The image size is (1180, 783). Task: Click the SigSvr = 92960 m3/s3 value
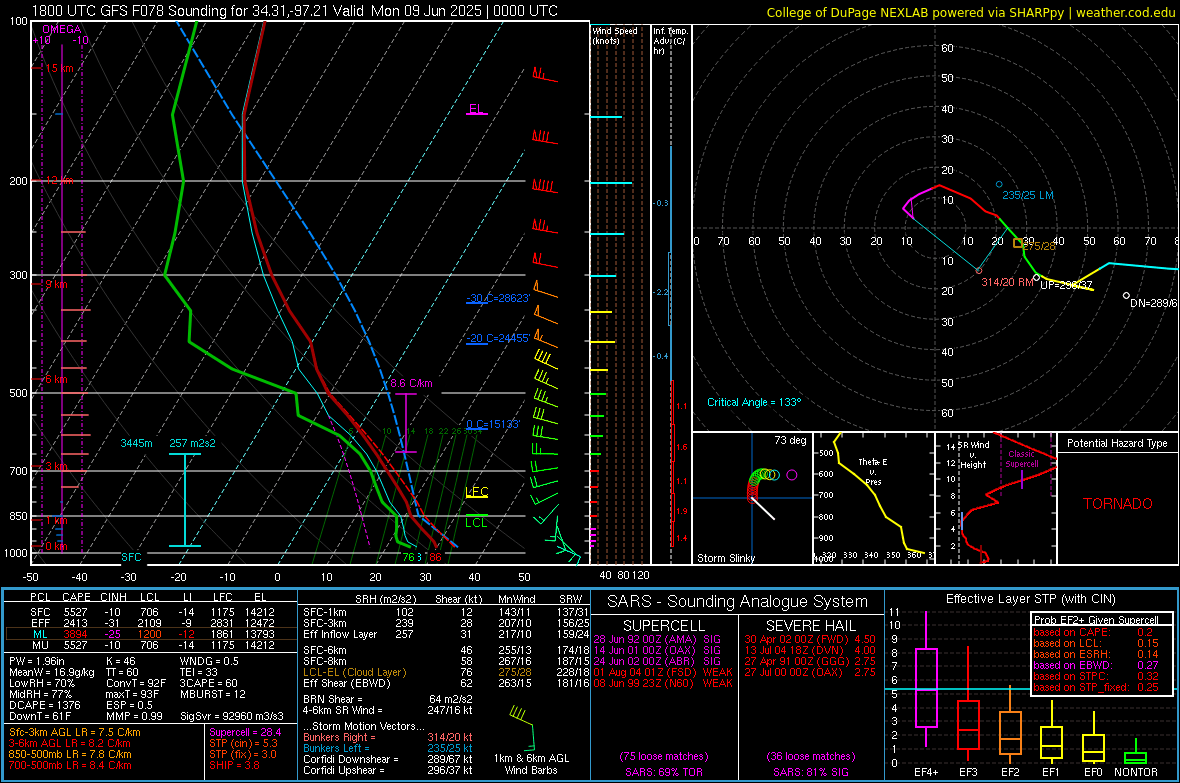point(232,716)
